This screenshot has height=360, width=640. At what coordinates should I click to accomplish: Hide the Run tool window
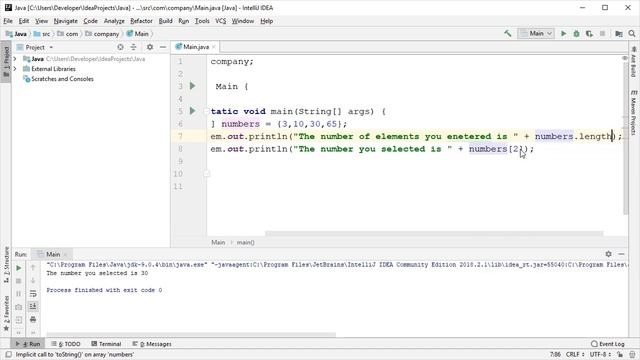coord(621,254)
